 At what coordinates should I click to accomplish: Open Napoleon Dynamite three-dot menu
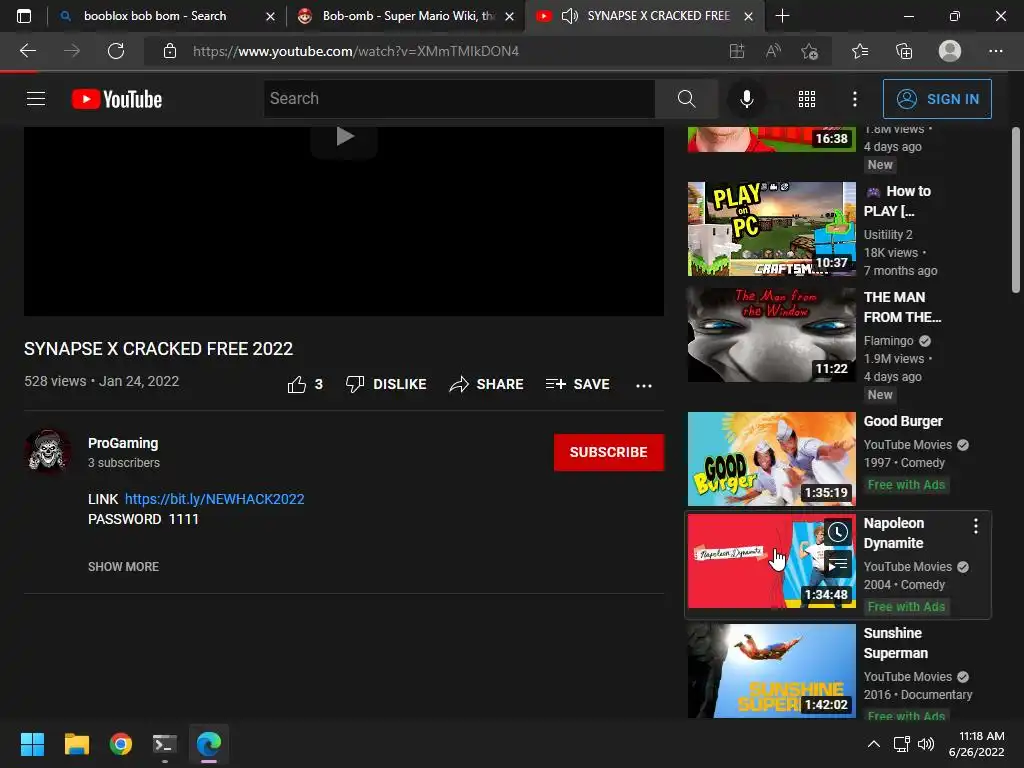[976, 526]
